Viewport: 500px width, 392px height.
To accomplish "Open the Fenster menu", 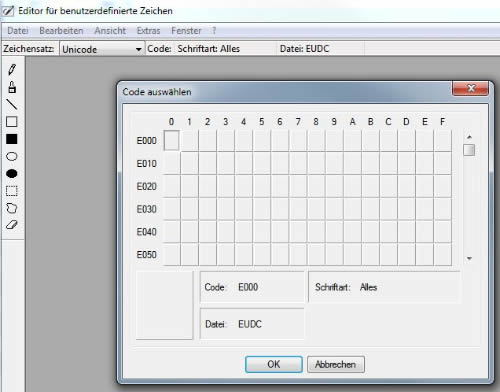I will coord(186,31).
